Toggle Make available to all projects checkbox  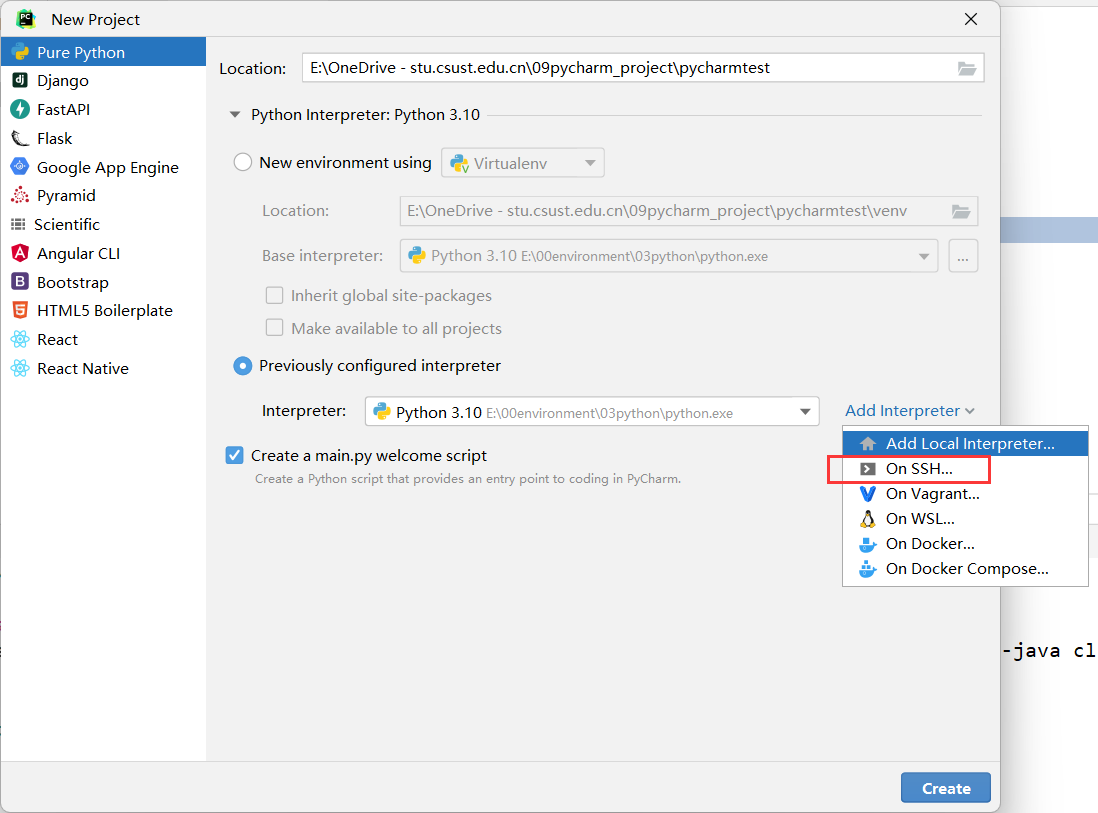pos(274,328)
